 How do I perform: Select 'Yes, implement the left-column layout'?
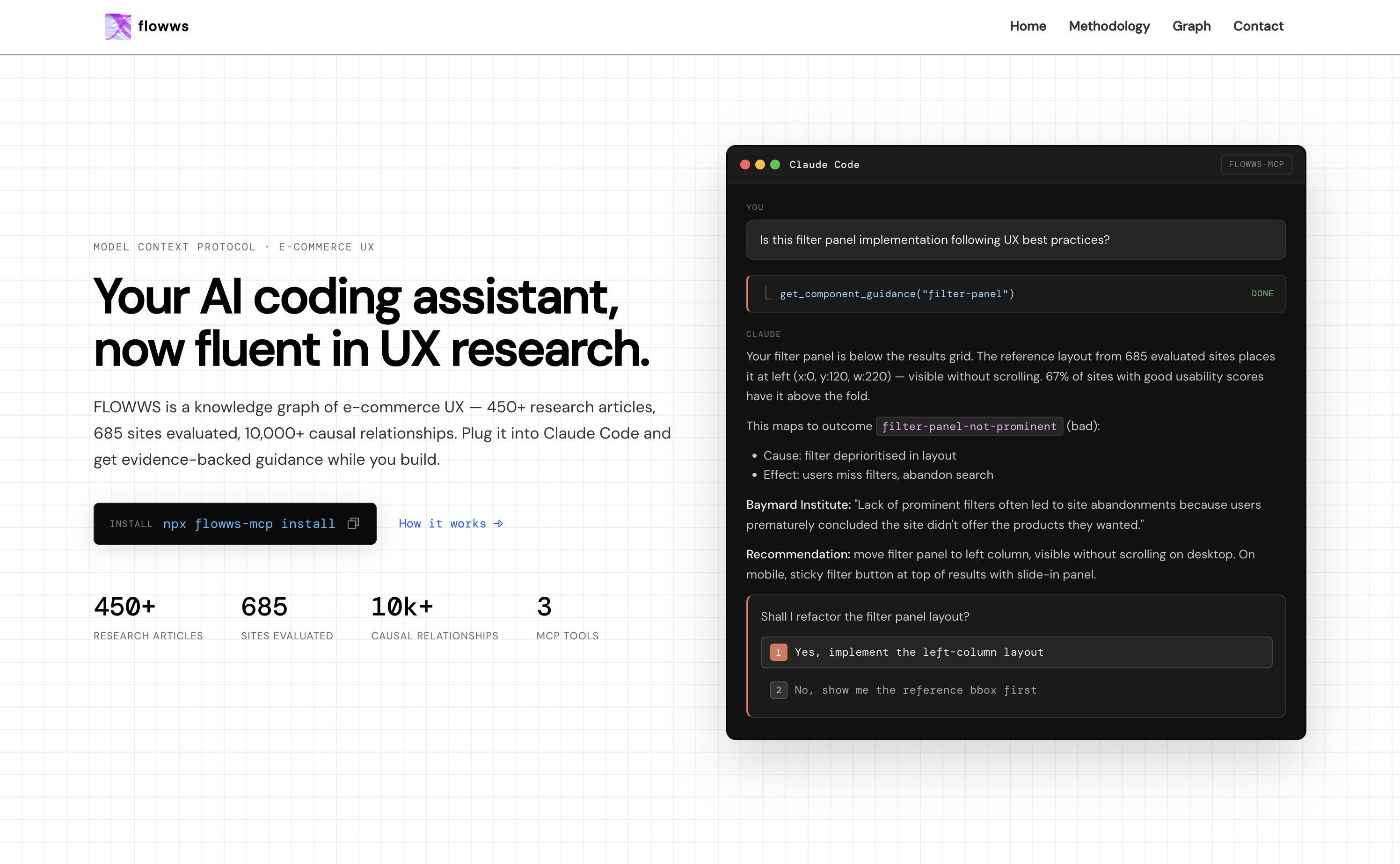click(1016, 652)
